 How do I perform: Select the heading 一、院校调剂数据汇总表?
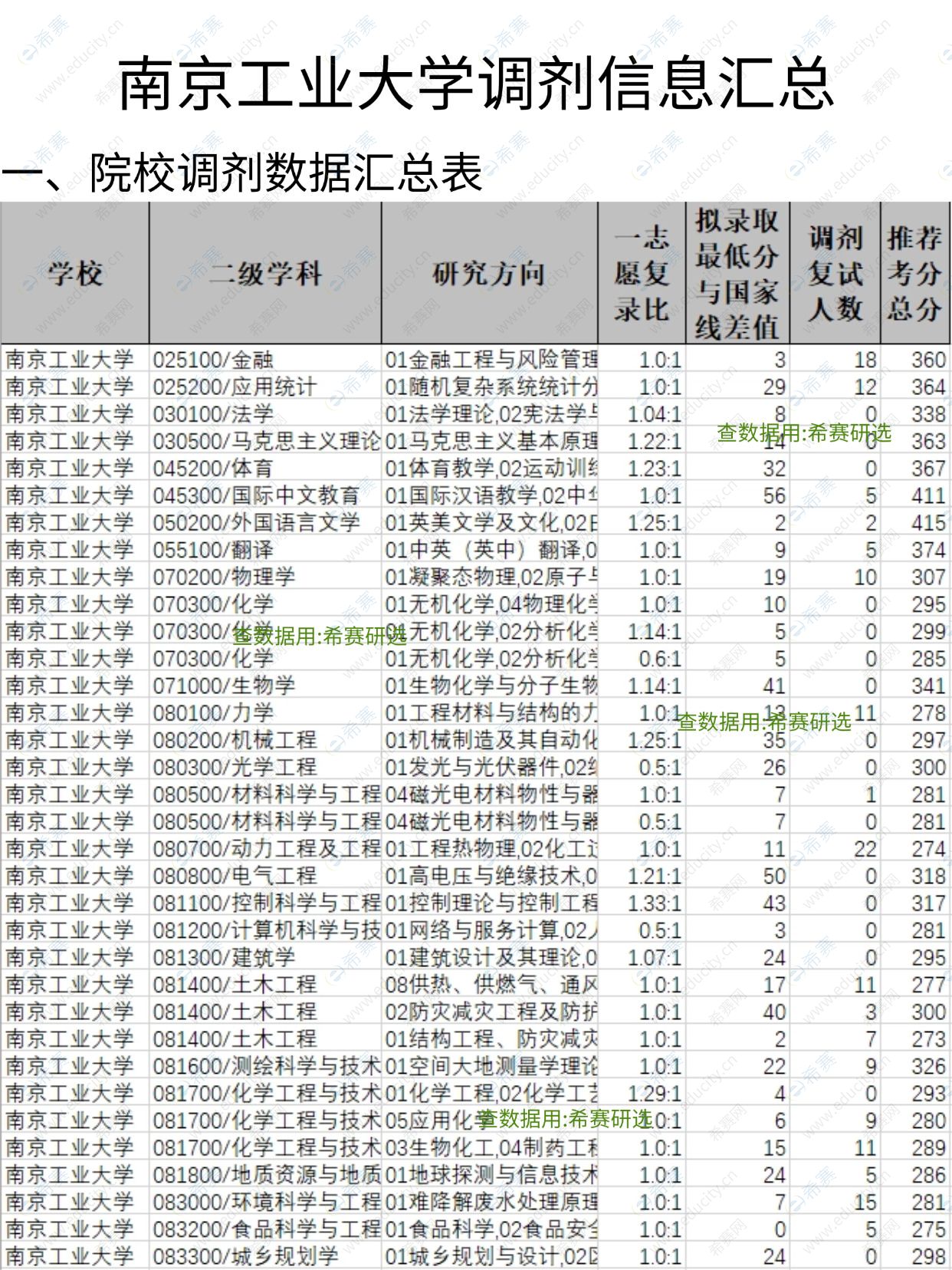tap(242, 171)
